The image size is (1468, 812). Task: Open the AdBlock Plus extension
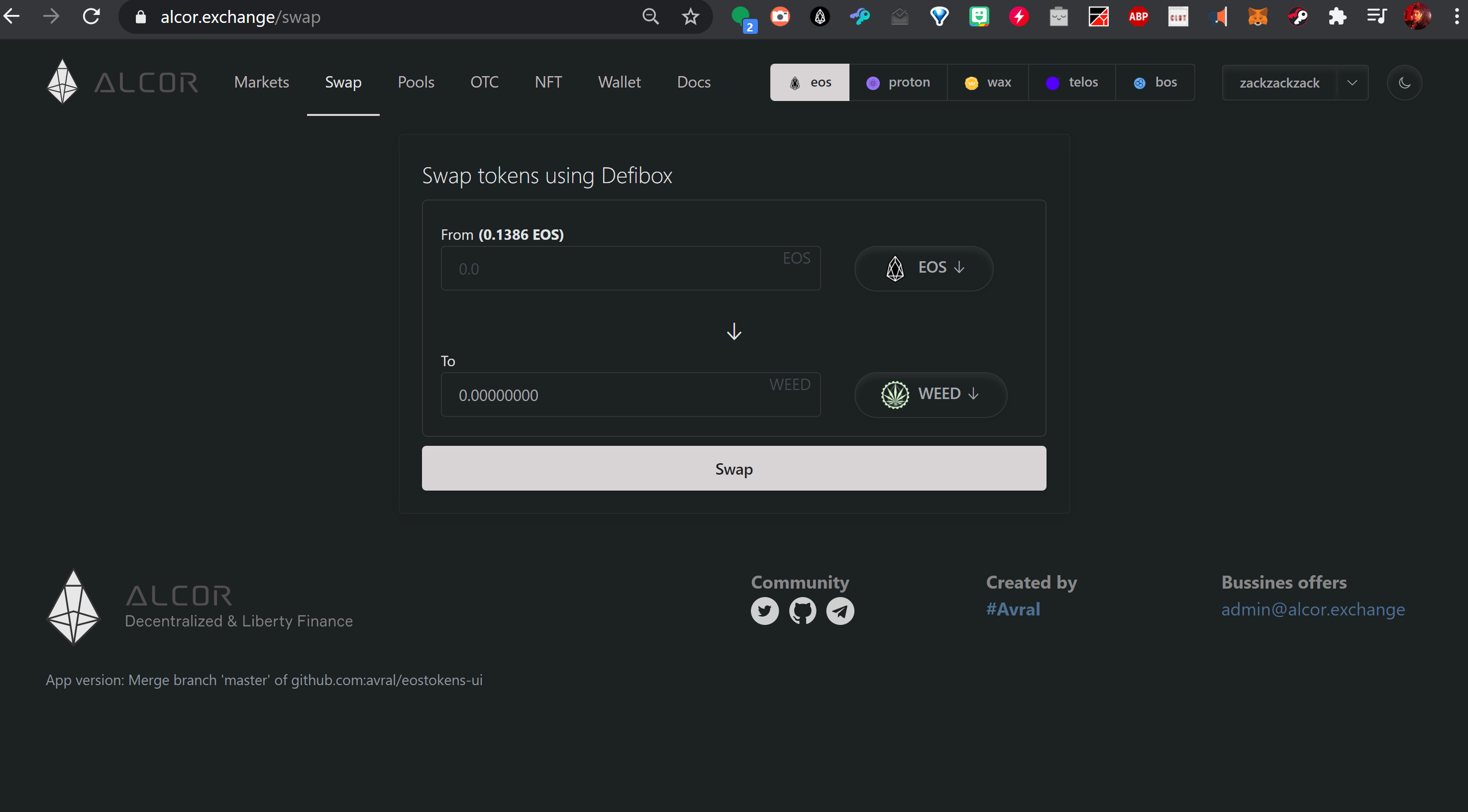1138,16
